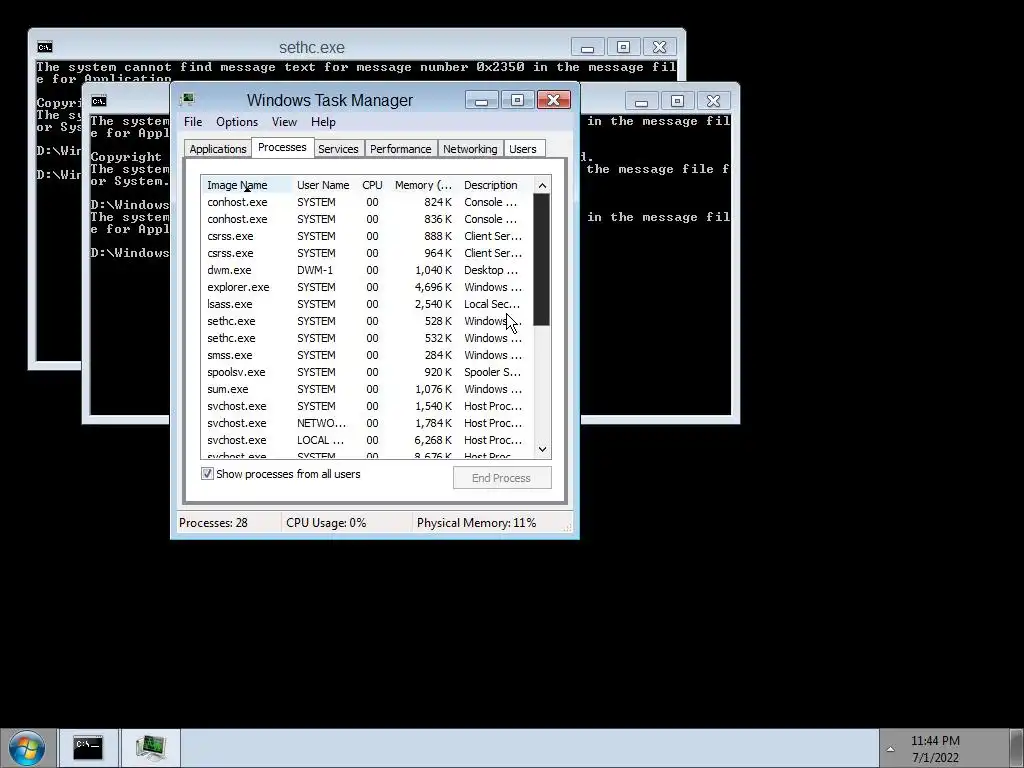Select svchost.exe using 1,540 K
Viewport: 1024px width, 768px height.
pos(367,406)
